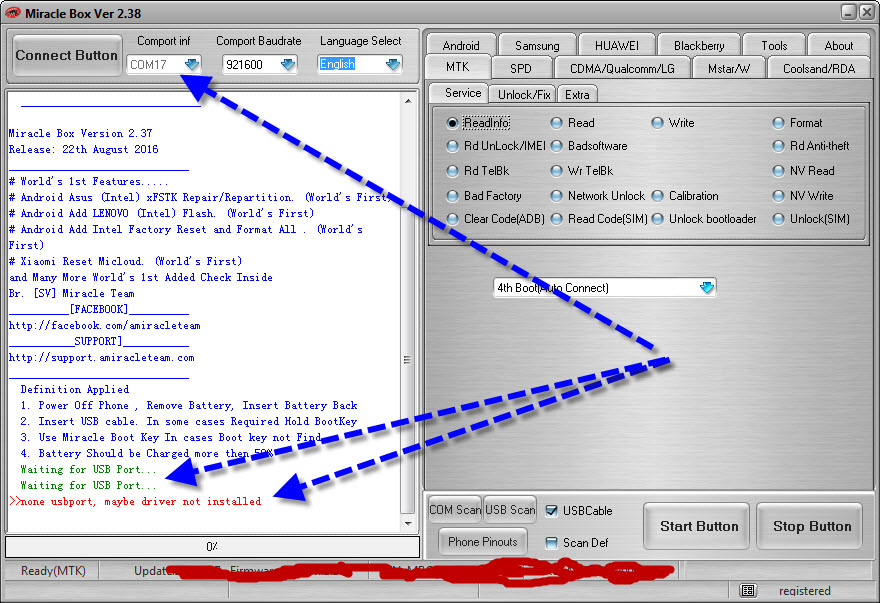Select the Write radio option

[673, 122]
